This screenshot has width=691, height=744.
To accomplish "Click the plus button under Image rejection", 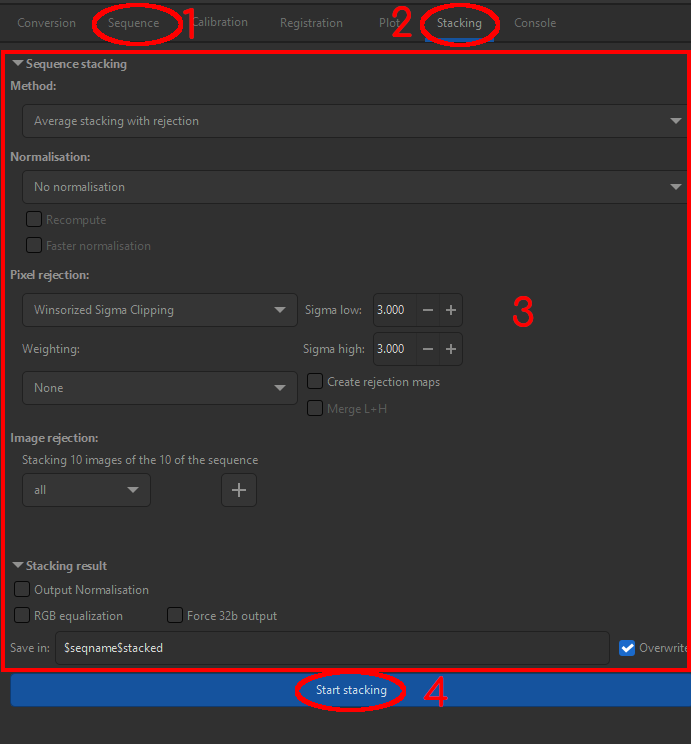I will pyautogui.click(x=239, y=490).
